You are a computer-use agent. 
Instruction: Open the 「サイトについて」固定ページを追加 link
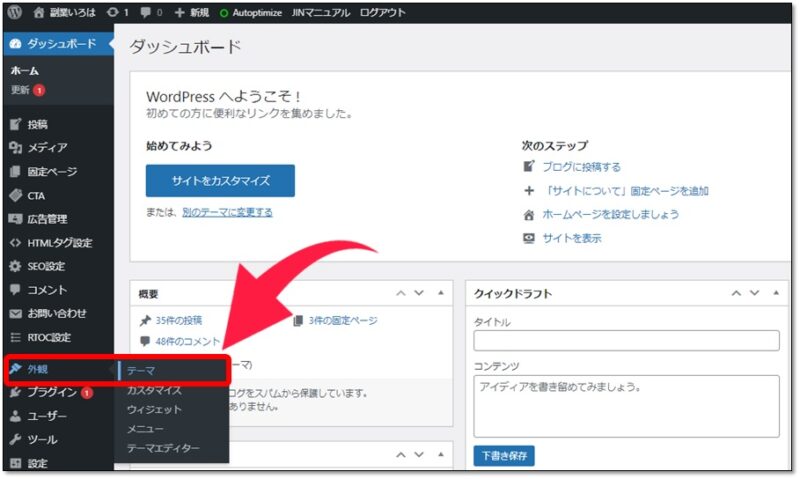click(x=626, y=191)
